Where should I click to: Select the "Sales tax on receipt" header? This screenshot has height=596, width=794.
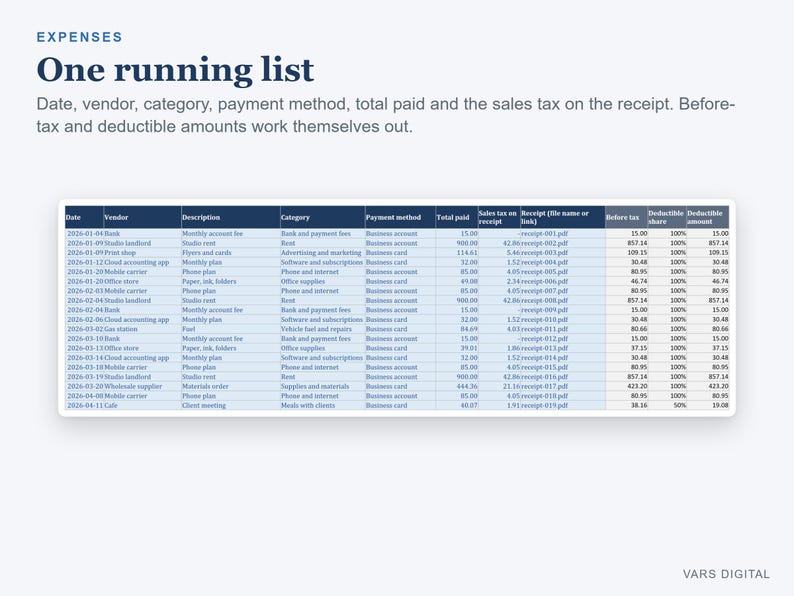coord(499,217)
